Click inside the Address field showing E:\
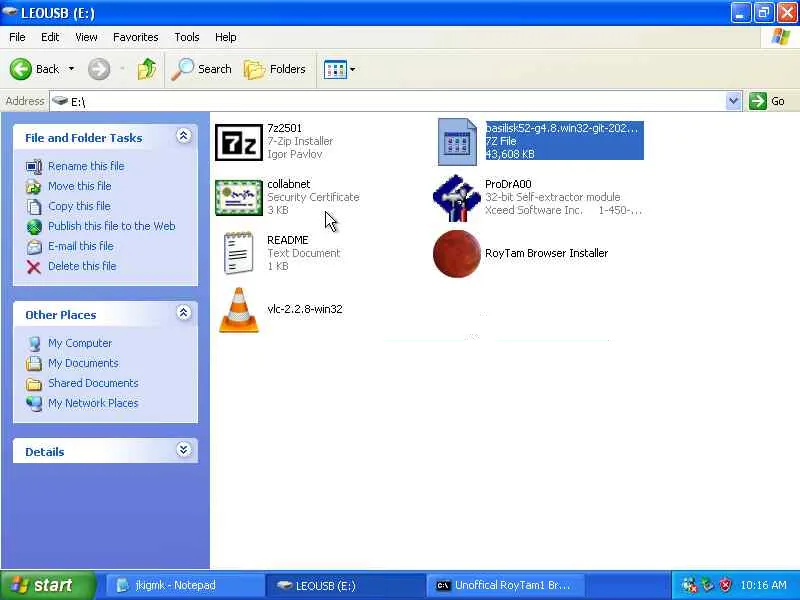The image size is (800, 600). pos(388,101)
